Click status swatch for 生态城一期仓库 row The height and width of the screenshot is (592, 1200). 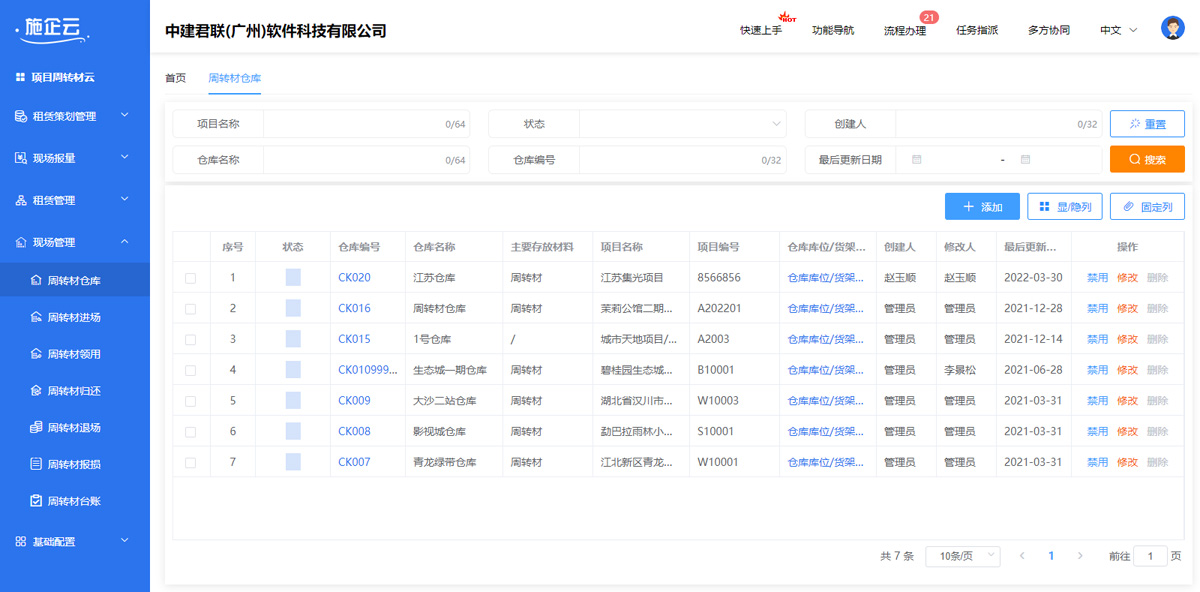pos(293,370)
